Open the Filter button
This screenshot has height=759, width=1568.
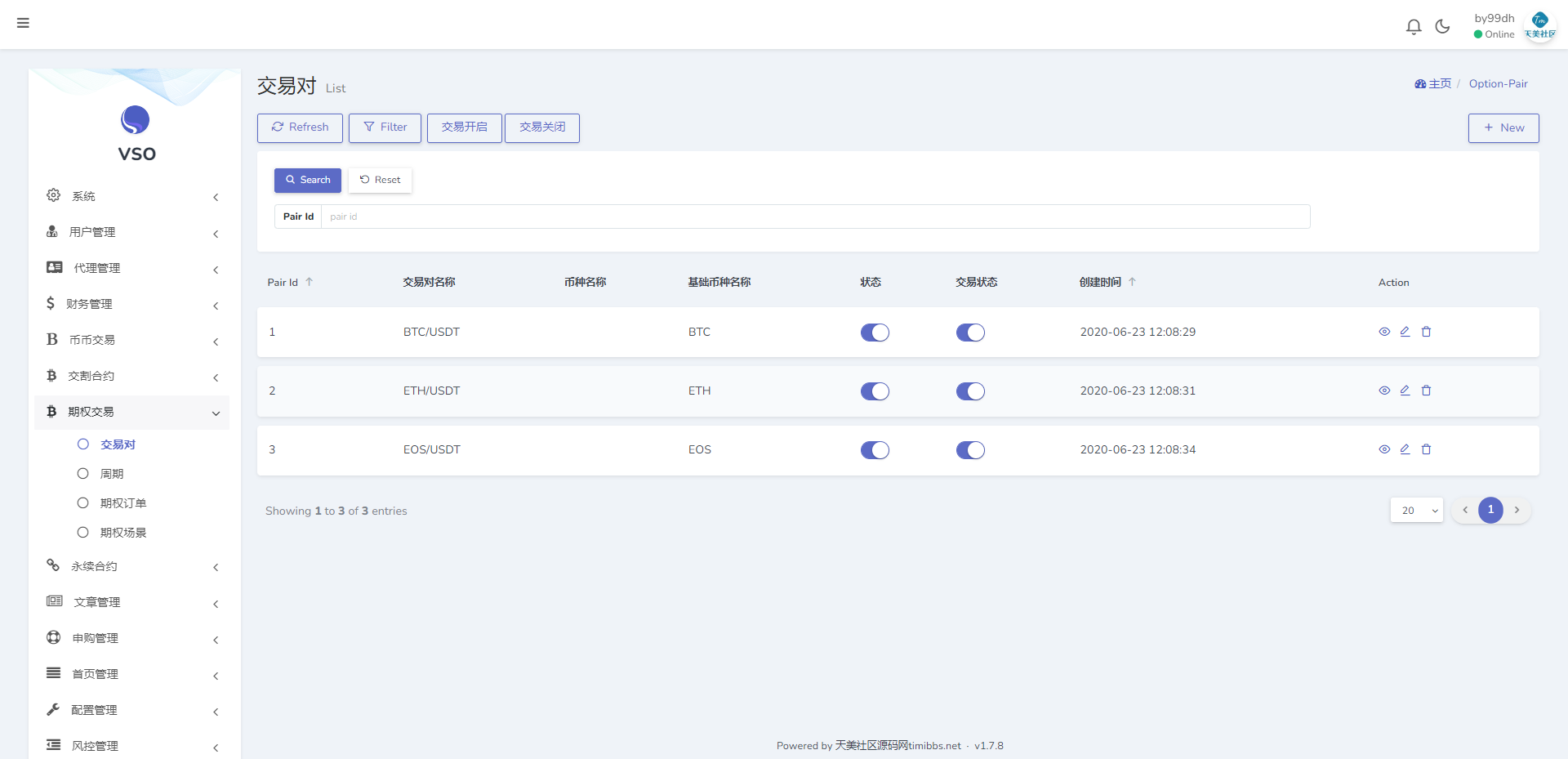(x=385, y=127)
